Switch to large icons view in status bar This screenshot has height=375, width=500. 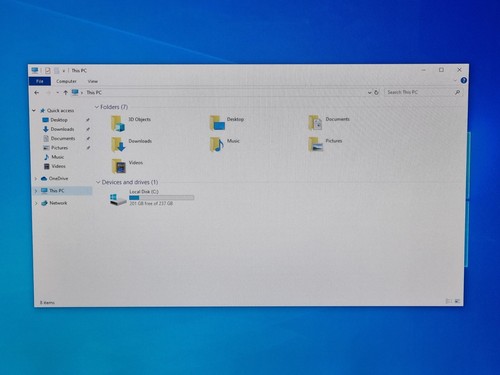[x=457, y=301]
